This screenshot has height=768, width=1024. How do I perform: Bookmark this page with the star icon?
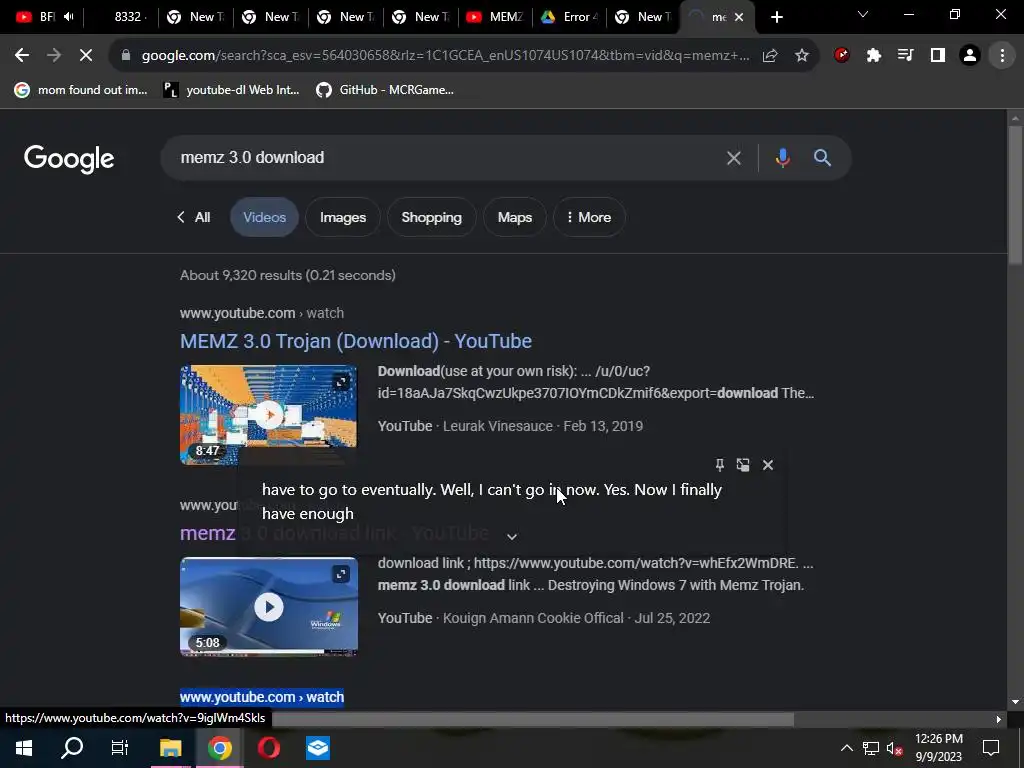pos(802,56)
